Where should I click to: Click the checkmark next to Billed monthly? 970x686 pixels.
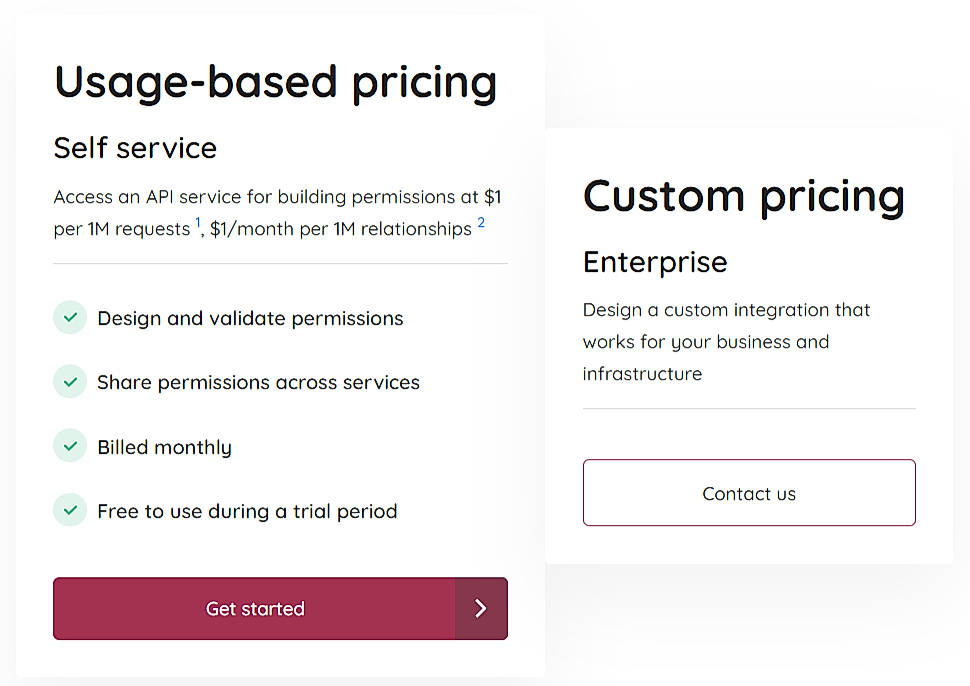coord(70,445)
